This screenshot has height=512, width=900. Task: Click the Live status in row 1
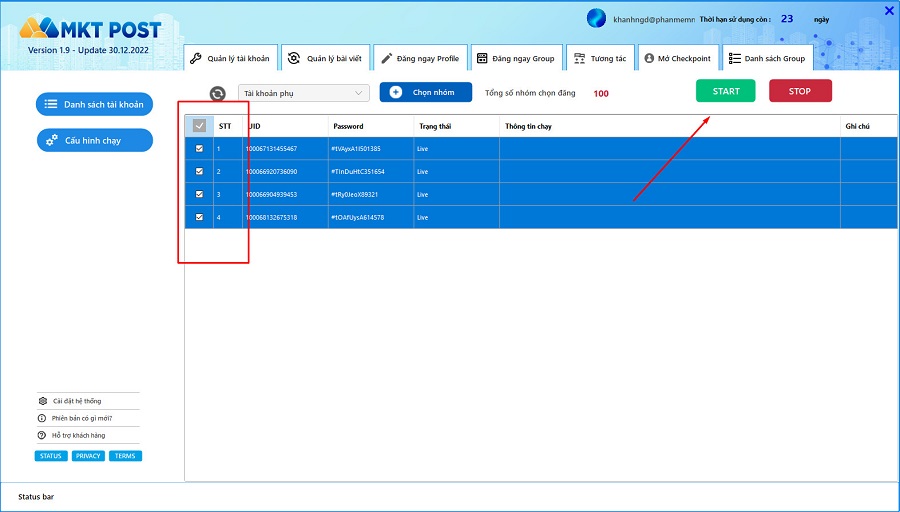[x=422, y=149]
